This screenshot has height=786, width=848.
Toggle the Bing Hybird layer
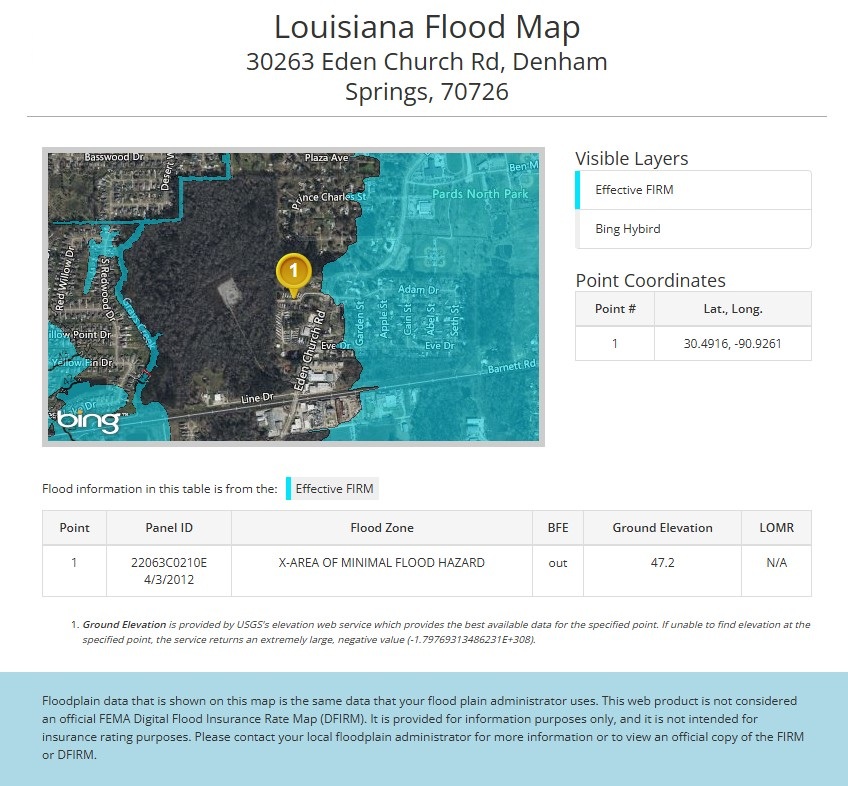628,229
